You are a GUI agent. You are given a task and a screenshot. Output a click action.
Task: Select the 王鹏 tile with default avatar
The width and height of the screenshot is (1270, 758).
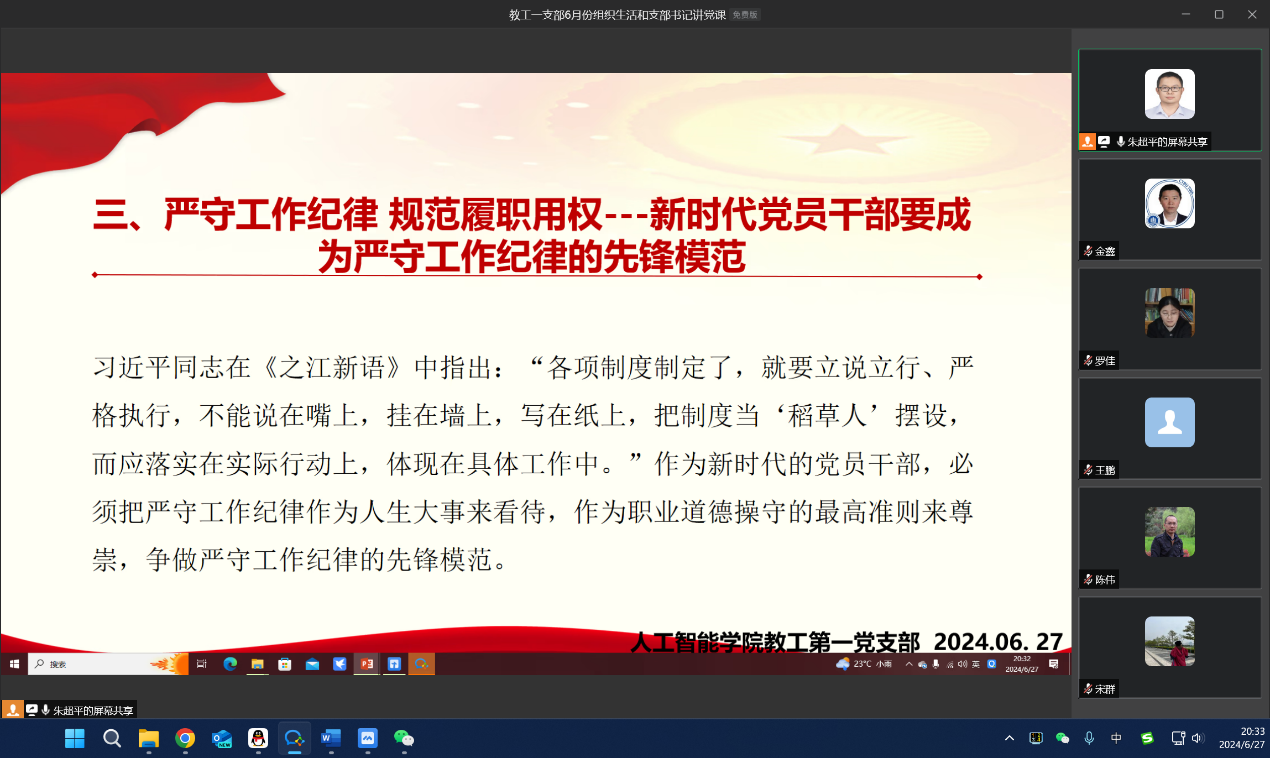click(1169, 427)
